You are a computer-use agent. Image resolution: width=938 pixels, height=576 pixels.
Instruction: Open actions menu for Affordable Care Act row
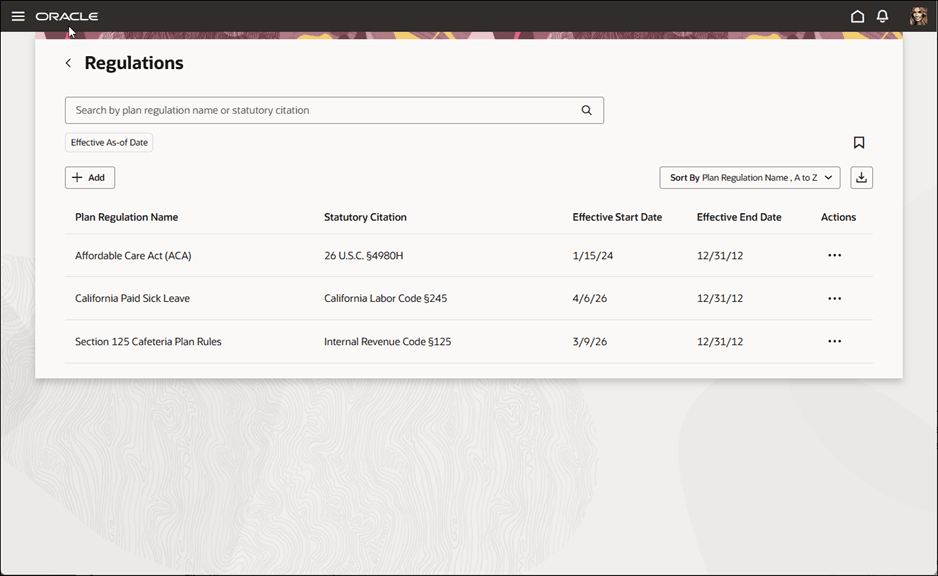pyautogui.click(x=835, y=255)
